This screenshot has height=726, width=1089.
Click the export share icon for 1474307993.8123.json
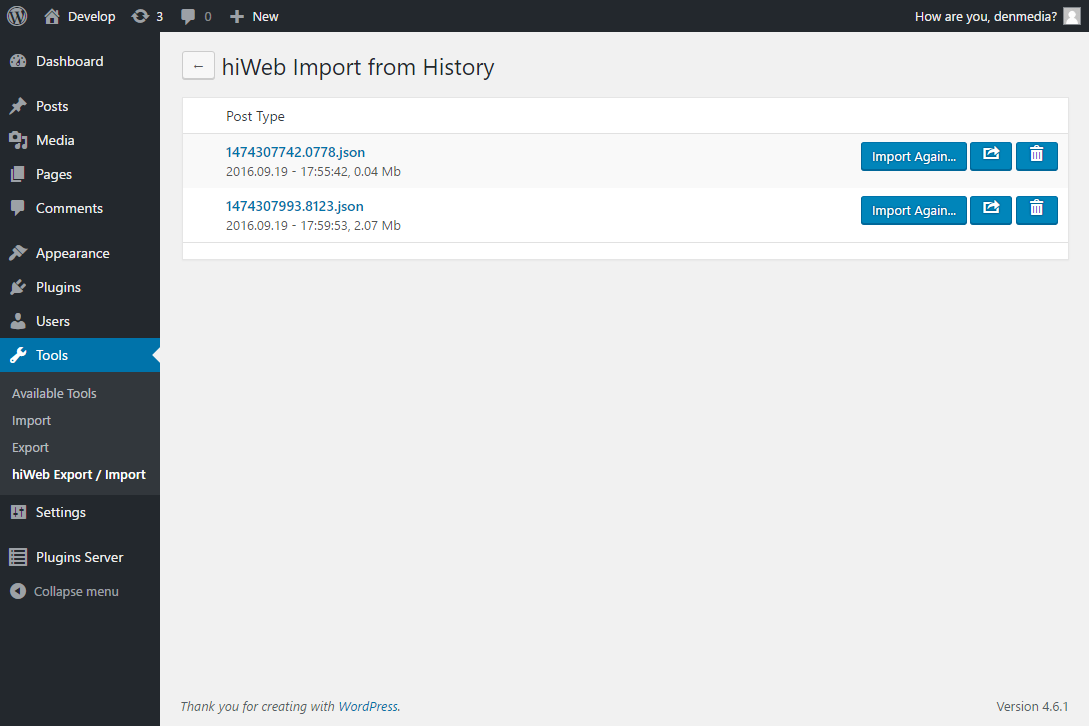point(991,211)
